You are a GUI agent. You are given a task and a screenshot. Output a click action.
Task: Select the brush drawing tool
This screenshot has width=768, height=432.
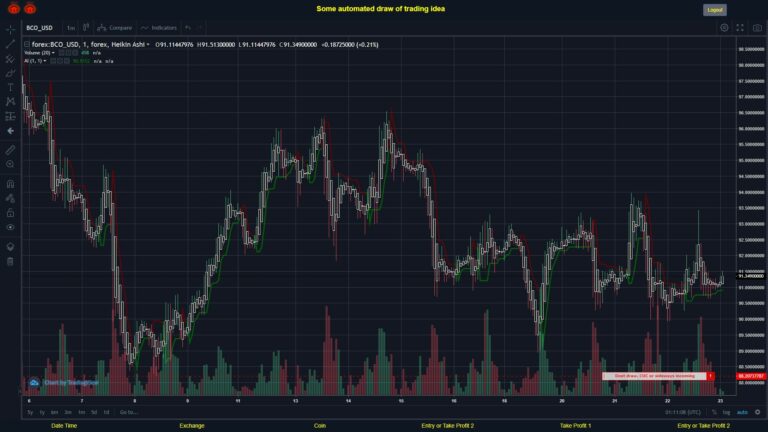point(10,73)
